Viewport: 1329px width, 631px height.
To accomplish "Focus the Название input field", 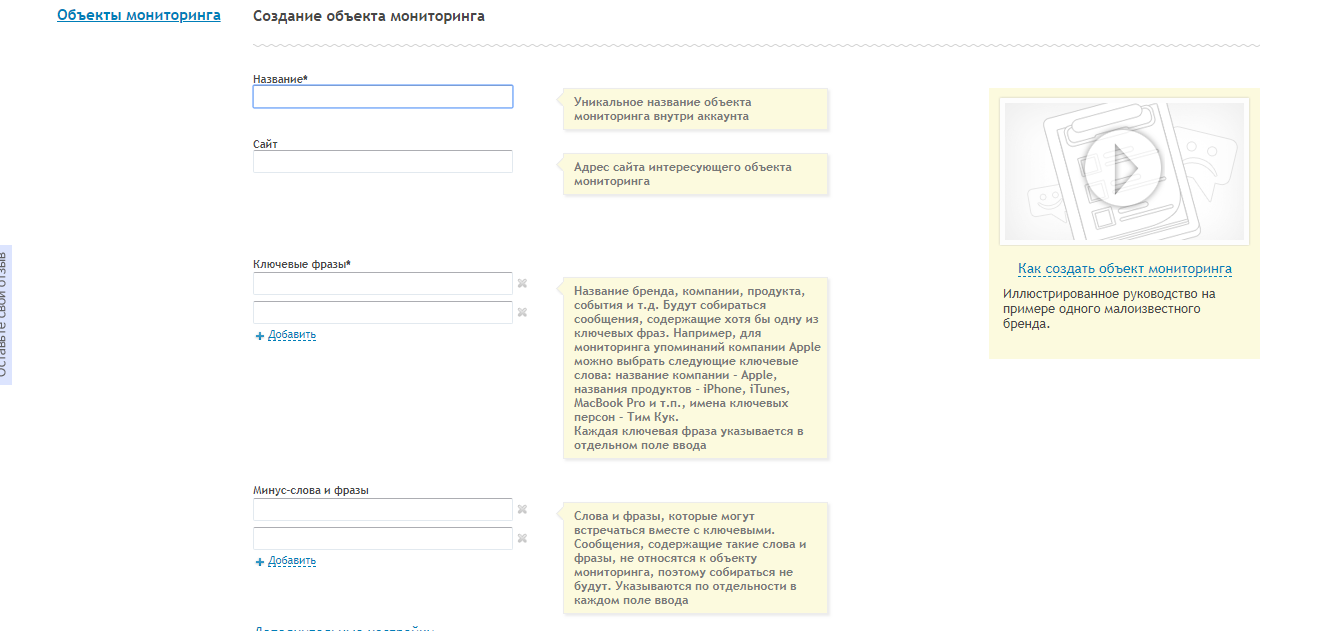I will [383, 97].
